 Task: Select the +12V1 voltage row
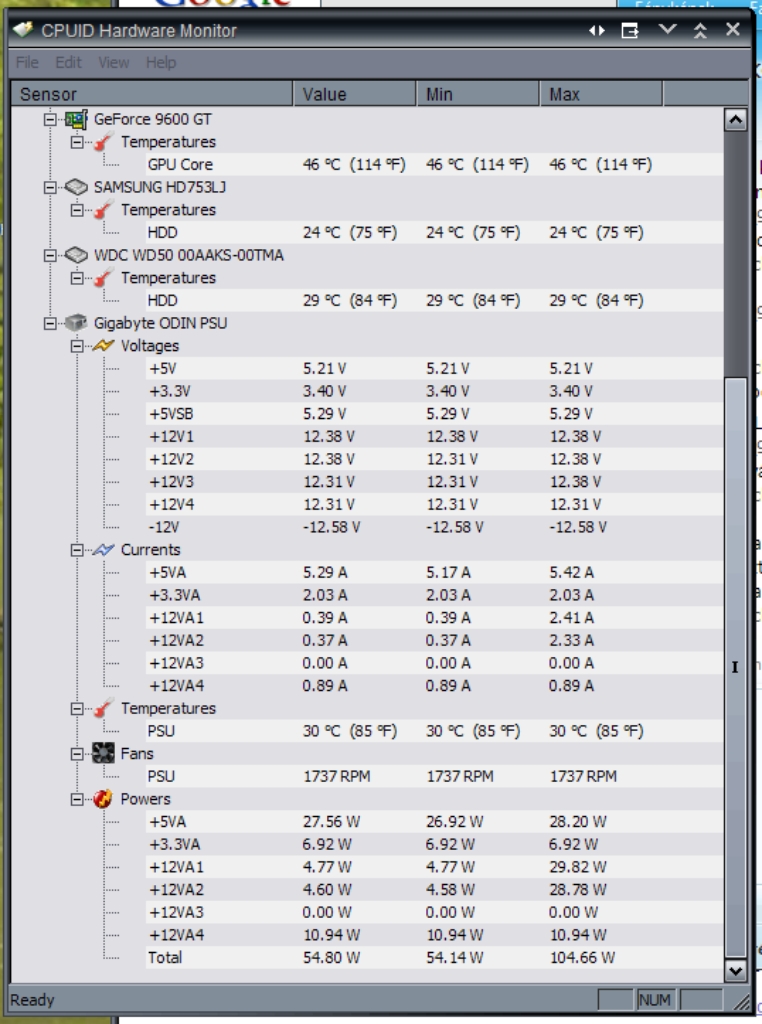[x=434, y=436]
